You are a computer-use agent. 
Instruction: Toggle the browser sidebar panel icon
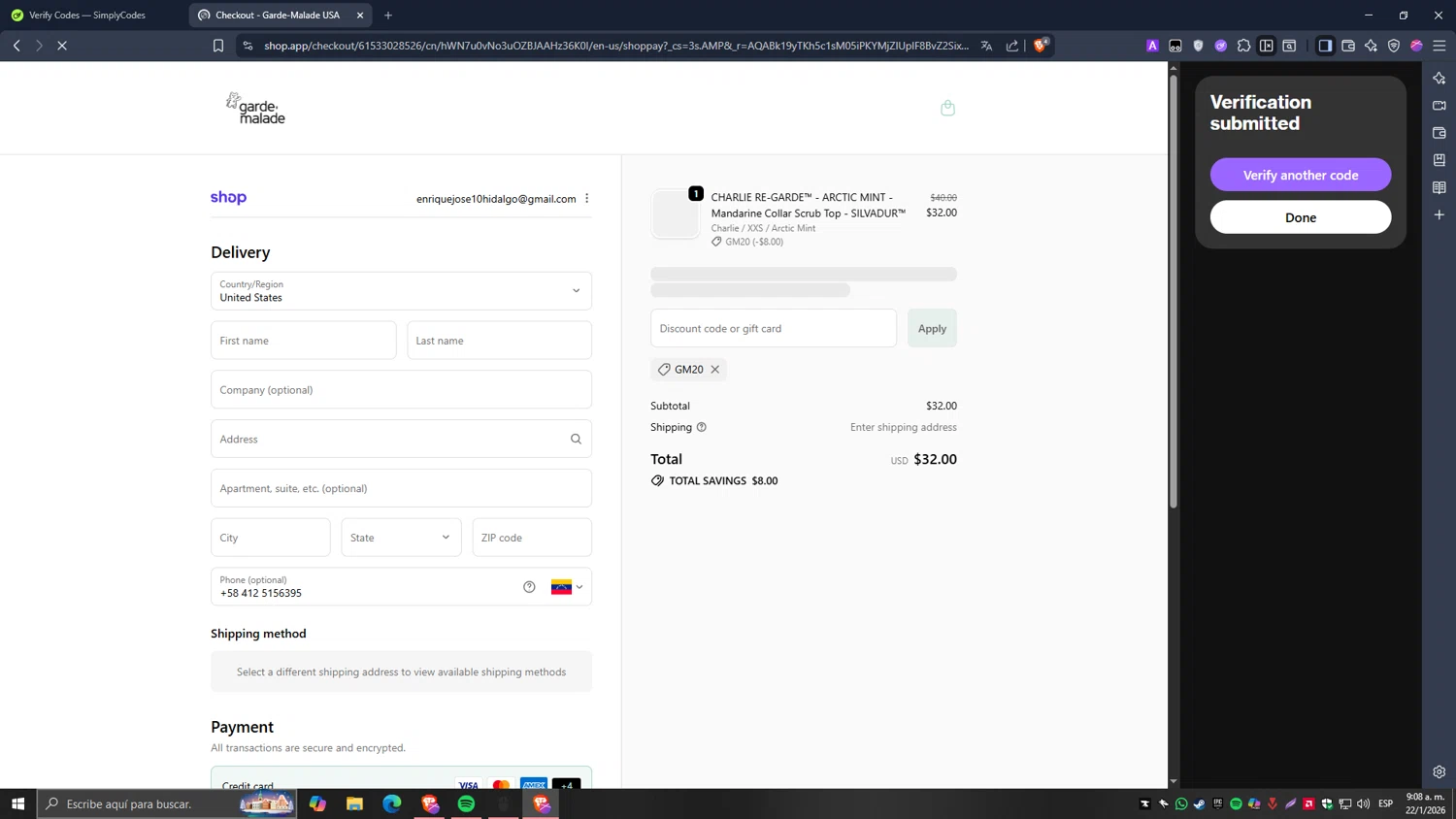tap(1325, 46)
